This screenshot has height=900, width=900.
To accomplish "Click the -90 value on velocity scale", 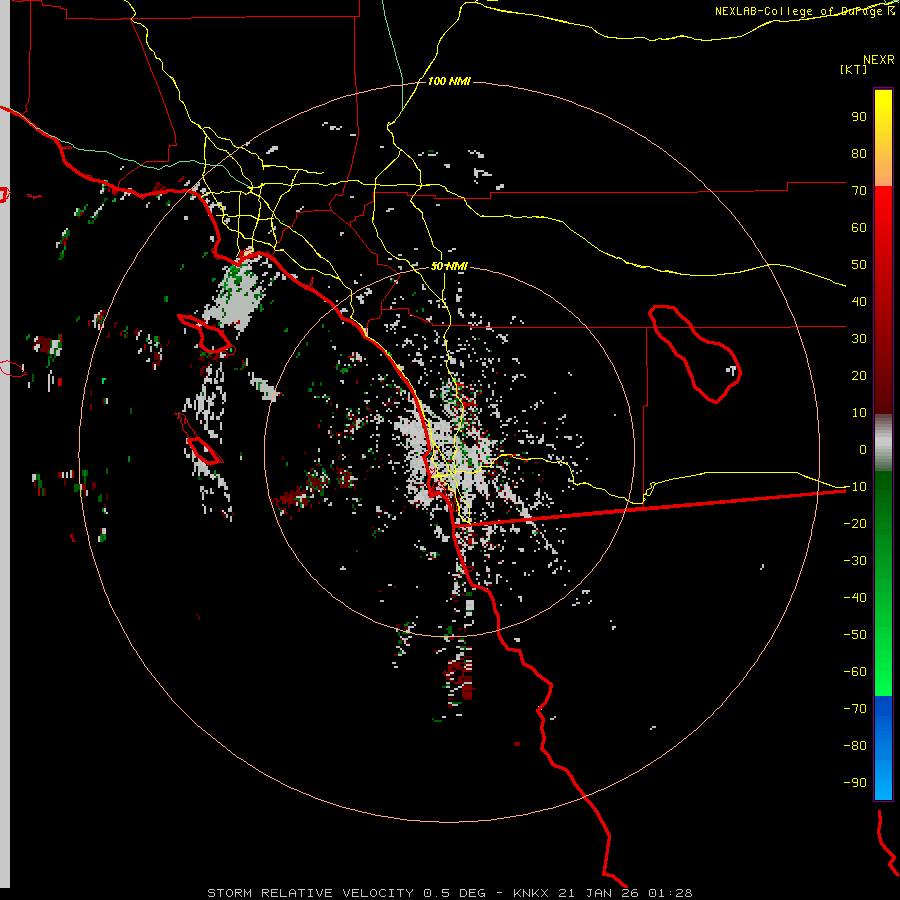I will point(855,783).
